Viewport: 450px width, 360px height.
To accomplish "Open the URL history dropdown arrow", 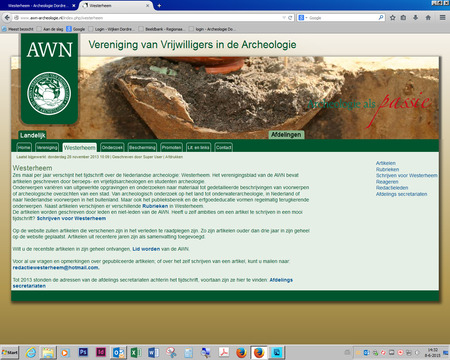I will click(x=284, y=18).
